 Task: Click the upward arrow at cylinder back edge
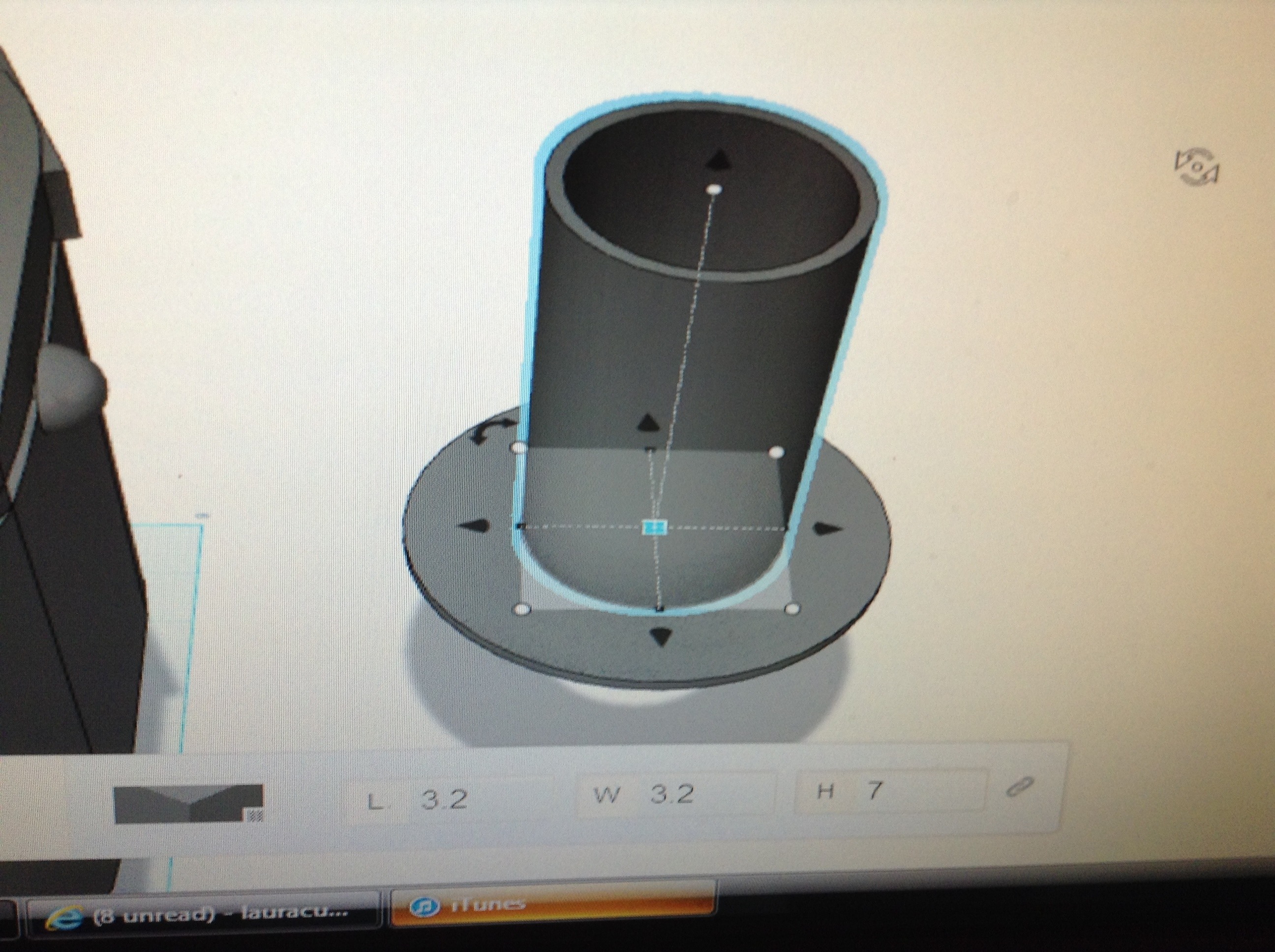click(649, 422)
